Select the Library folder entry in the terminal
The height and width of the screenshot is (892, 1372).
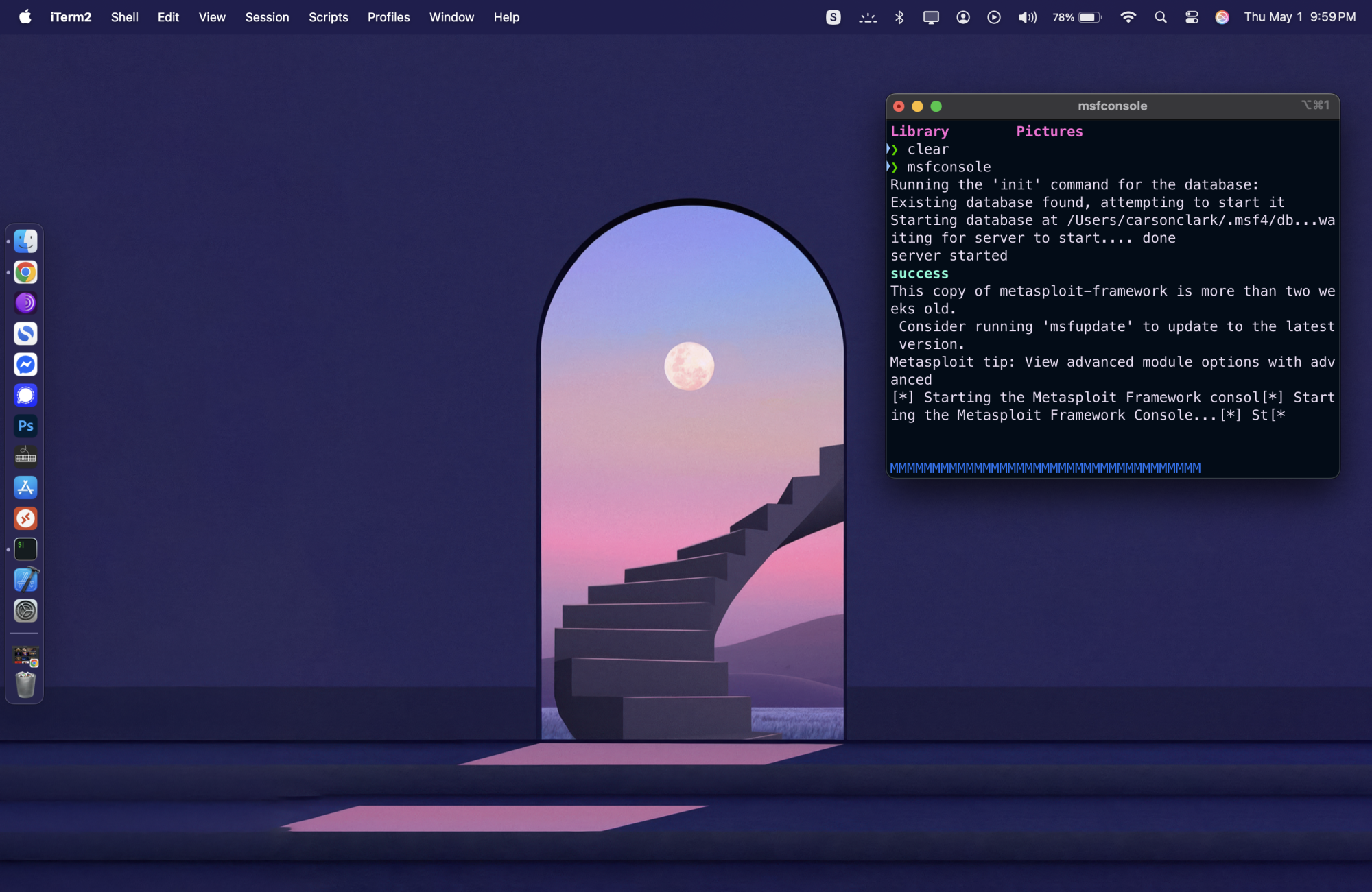(x=919, y=131)
